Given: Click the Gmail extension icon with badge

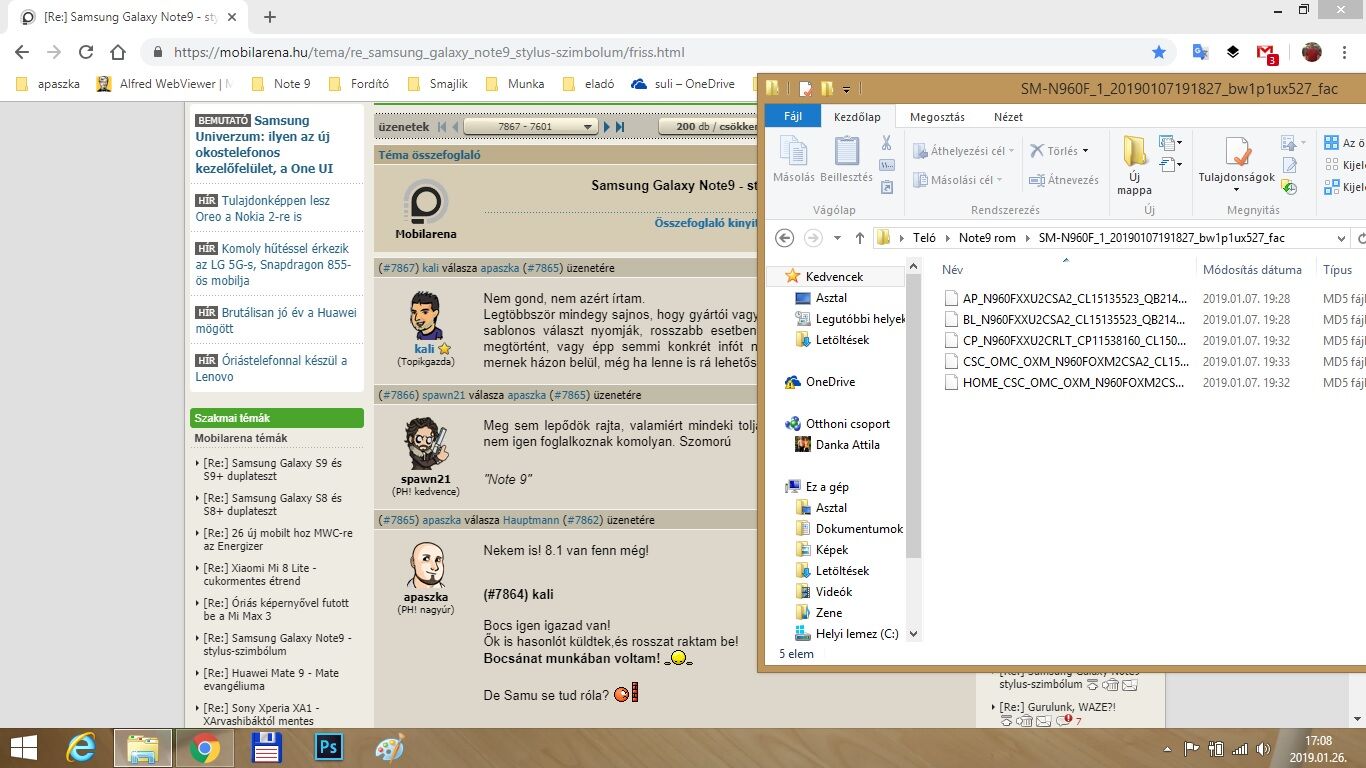Looking at the screenshot, I should click(x=1267, y=53).
